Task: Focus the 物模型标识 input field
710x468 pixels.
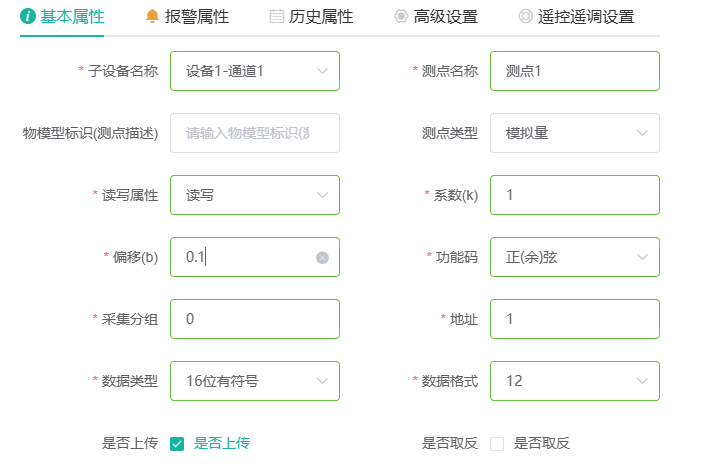Action: [x=255, y=133]
